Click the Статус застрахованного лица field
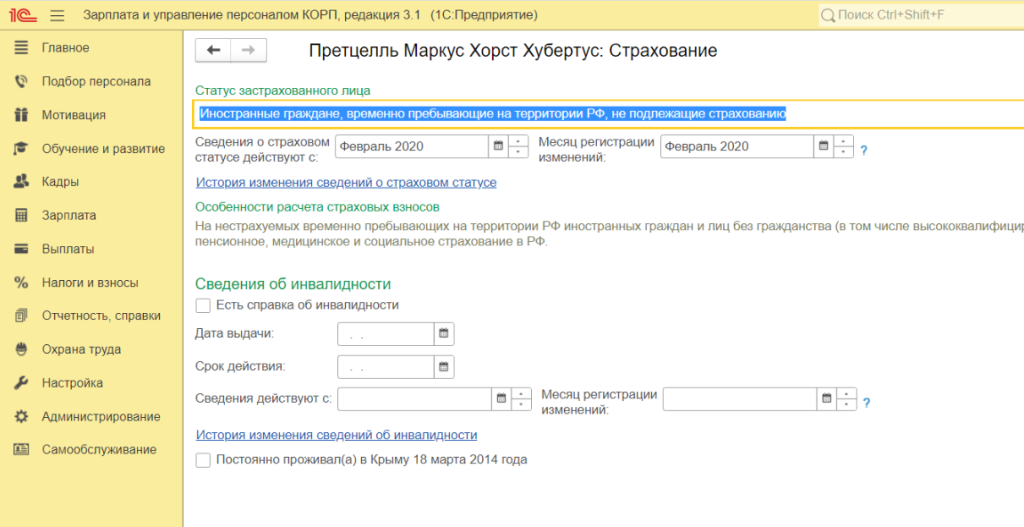1024x527 pixels. coord(600,114)
